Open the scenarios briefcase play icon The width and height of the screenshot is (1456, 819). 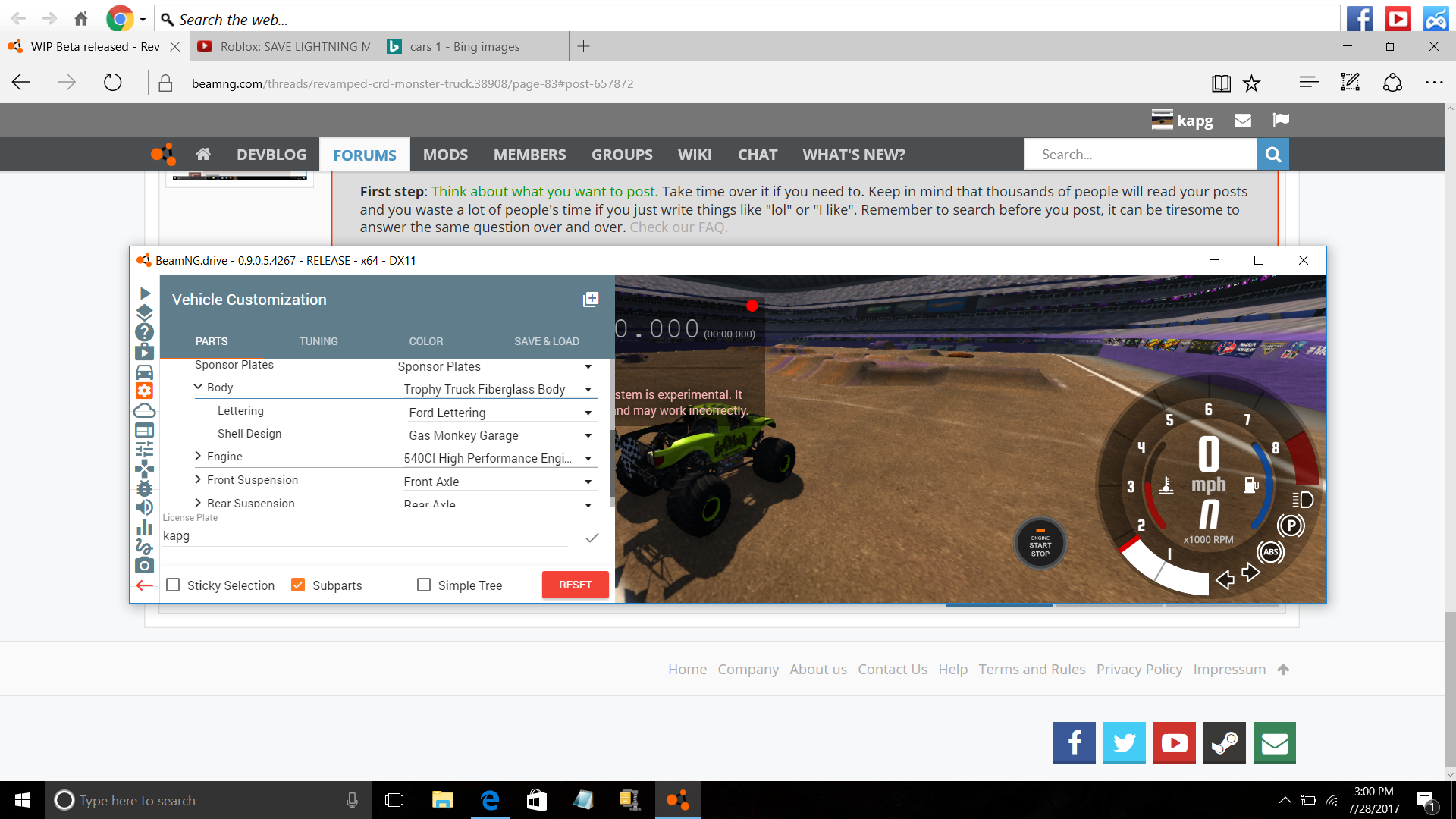[x=145, y=353]
